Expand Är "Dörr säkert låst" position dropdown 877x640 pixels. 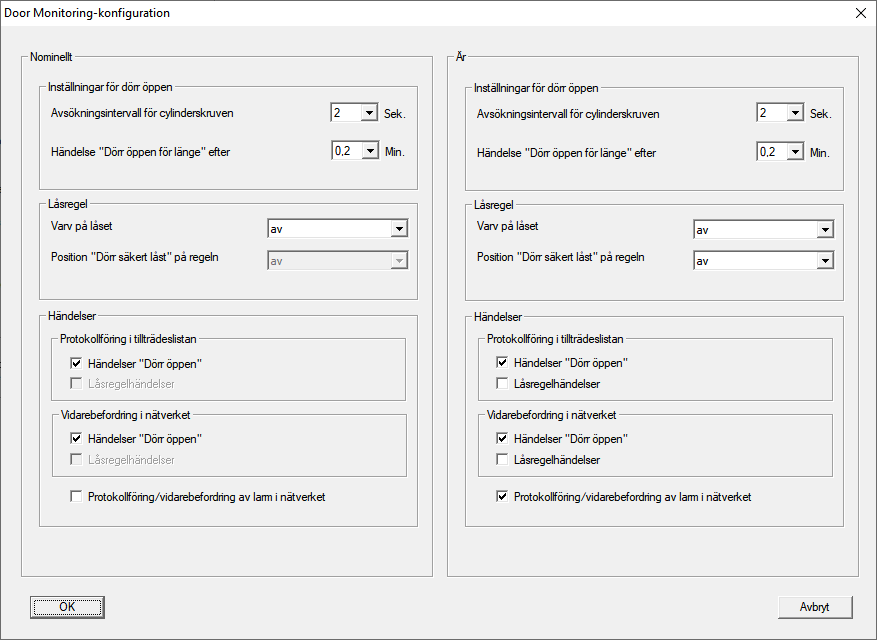(824, 260)
